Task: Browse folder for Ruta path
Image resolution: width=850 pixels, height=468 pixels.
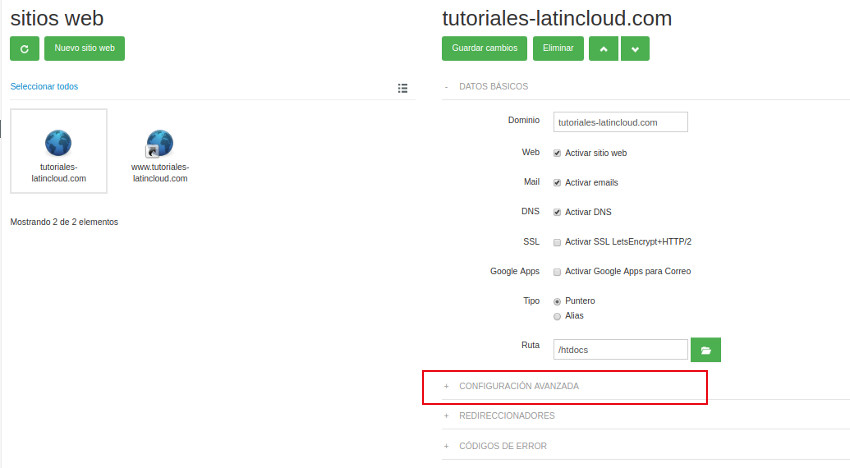Action: (x=706, y=350)
